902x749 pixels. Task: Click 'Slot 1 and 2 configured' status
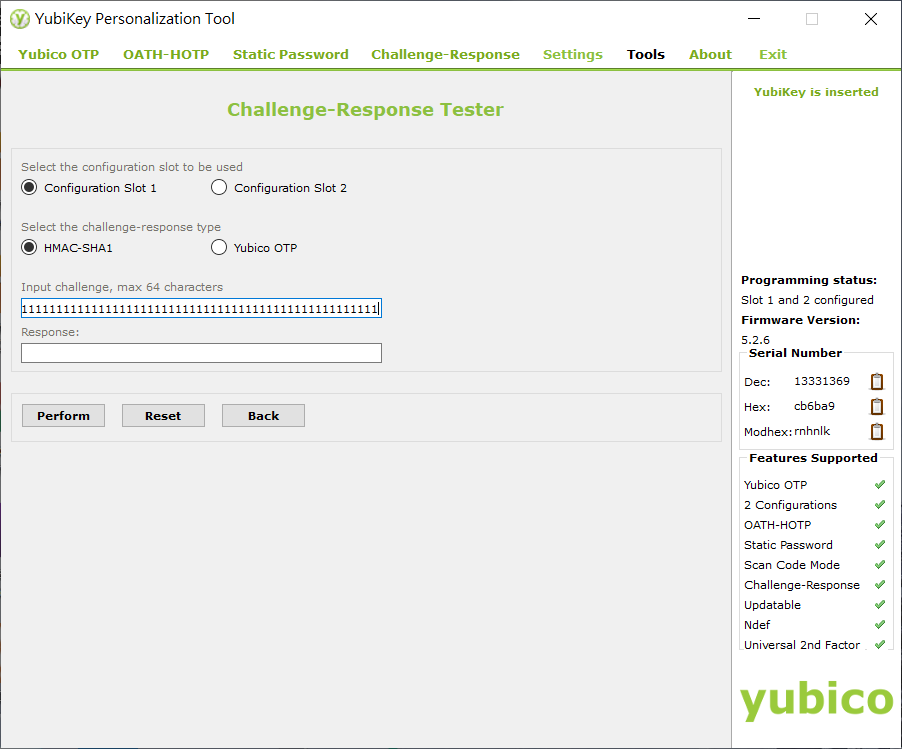tap(807, 300)
